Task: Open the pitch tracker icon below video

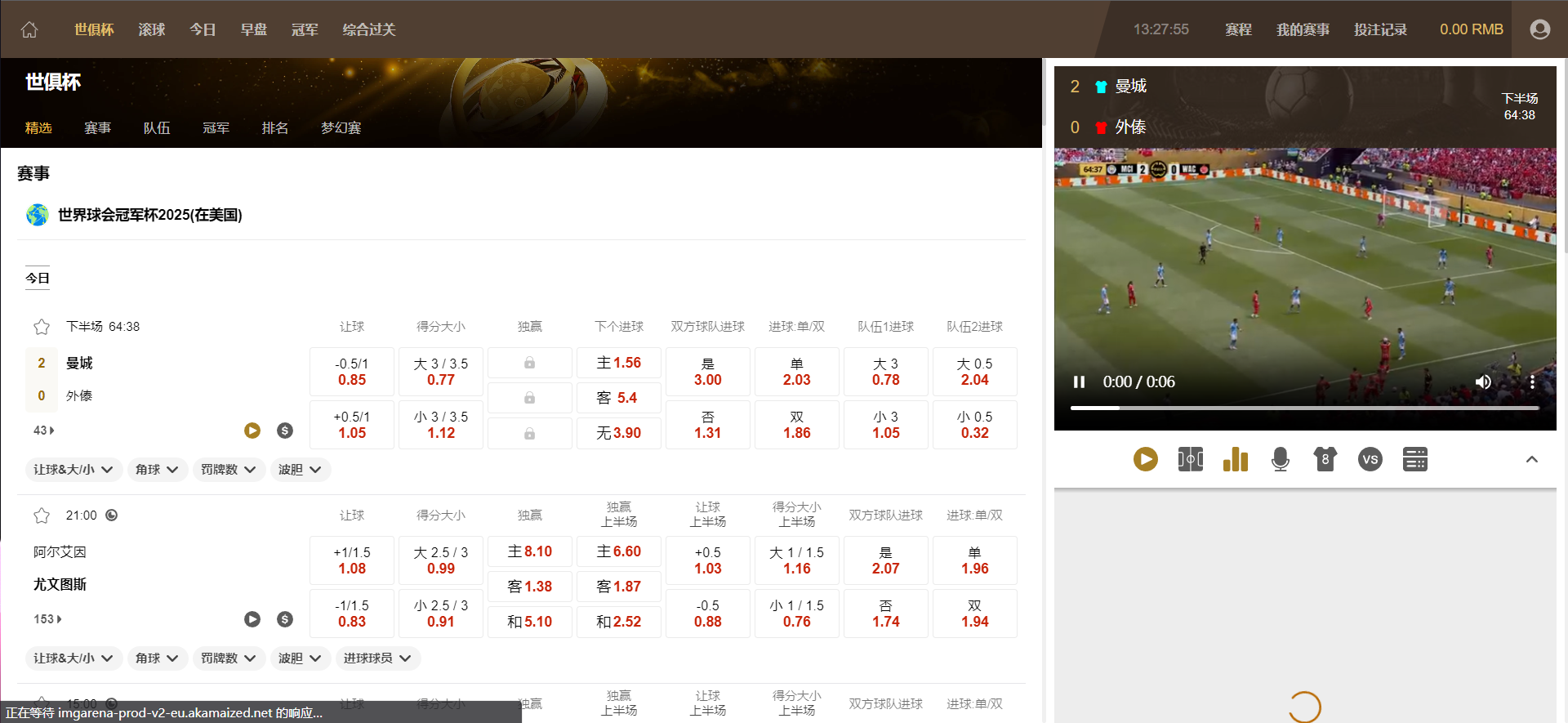Action: pyautogui.click(x=1190, y=460)
